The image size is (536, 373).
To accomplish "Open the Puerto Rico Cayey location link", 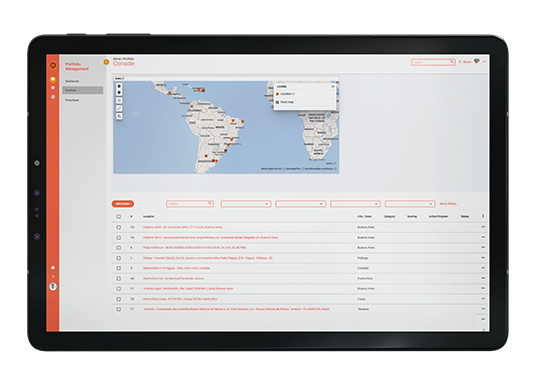I will pyautogui.click(x=180, y=299).
